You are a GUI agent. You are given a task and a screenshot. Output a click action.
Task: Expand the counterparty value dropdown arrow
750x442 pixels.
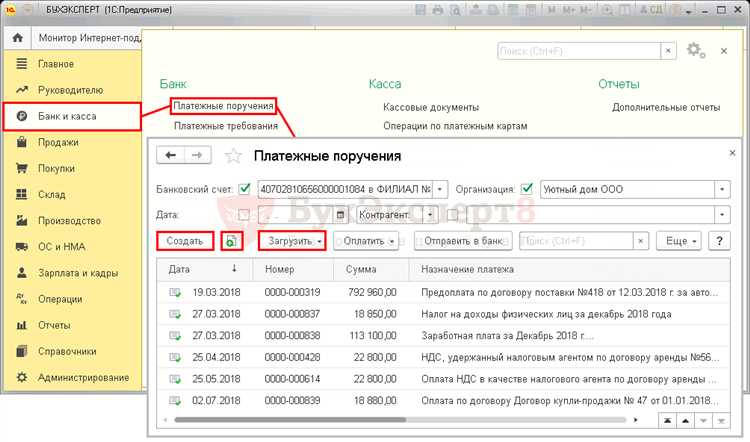pos(722,215)
